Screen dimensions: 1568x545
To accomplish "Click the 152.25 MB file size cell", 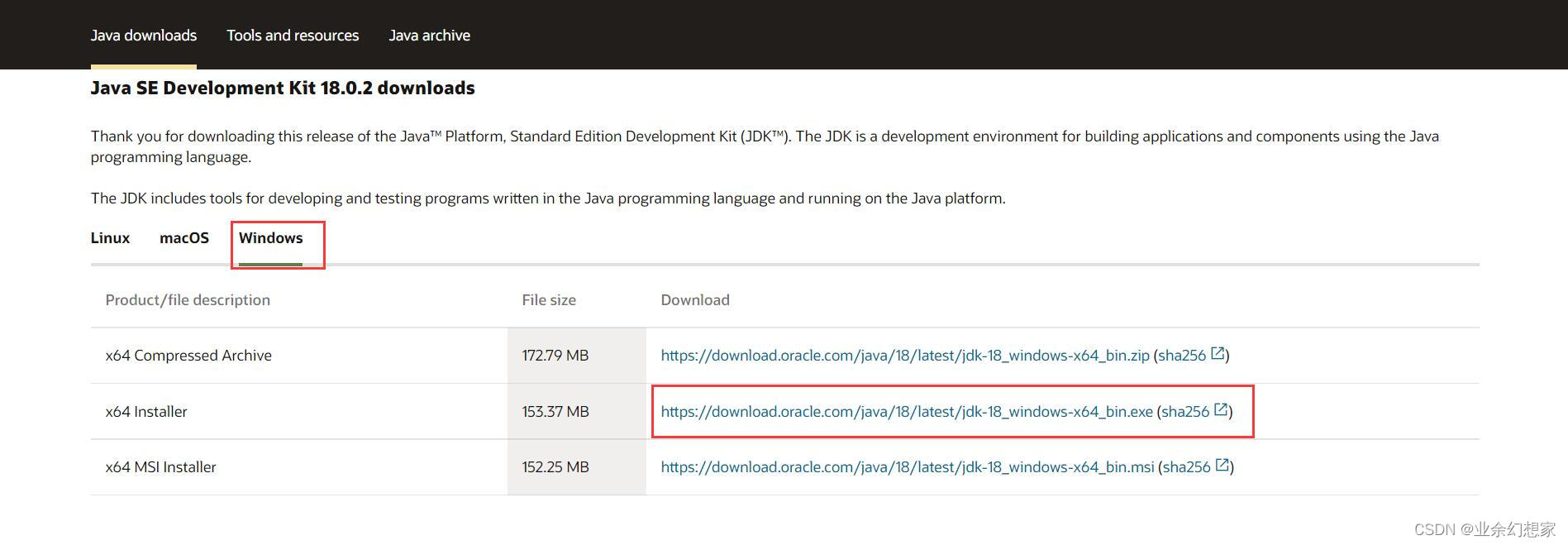I will 577,467.
